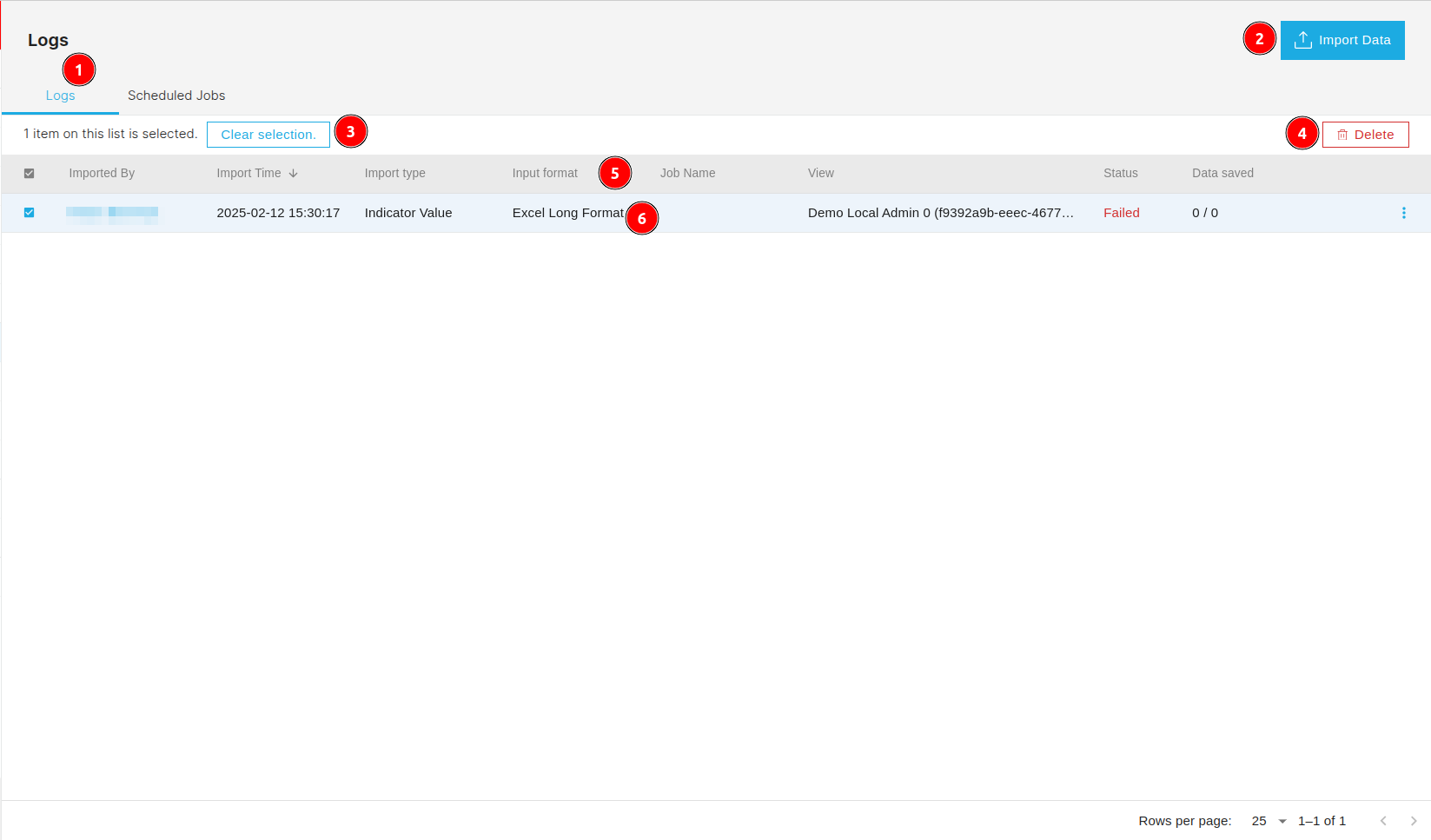Go to the previous page arrow
Viewport: 1431px width, 840px height.
pos(1383,821)
